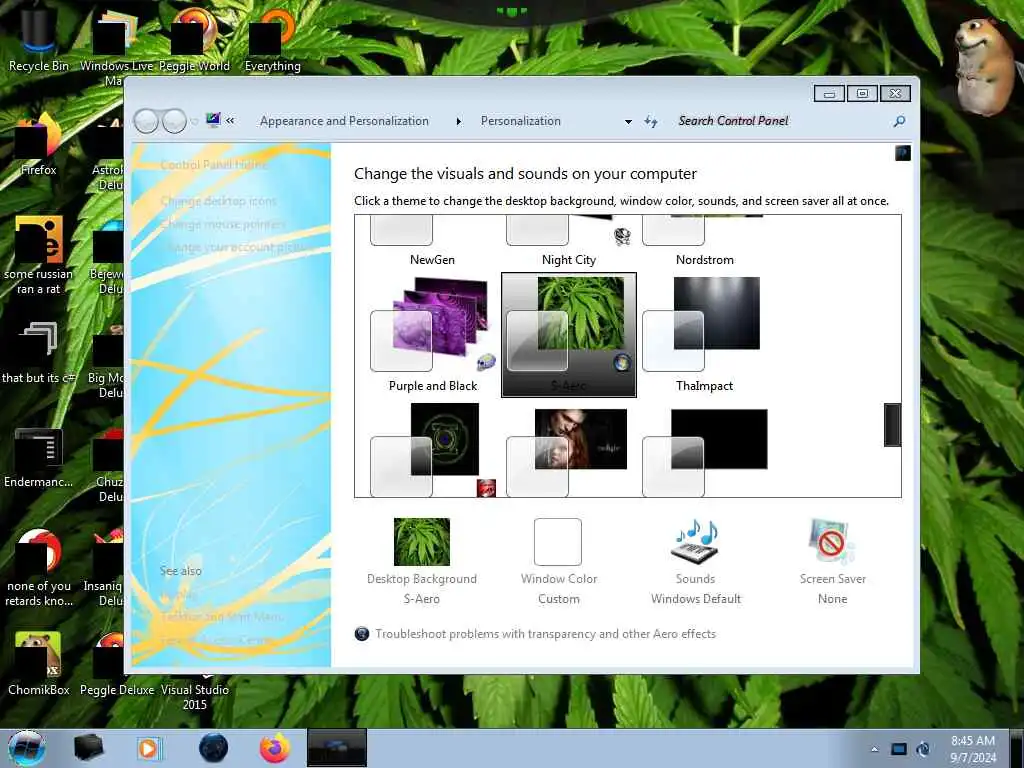Click the Windows Start orb
This screenshot has height=768, width=1024.
point(26,748)
